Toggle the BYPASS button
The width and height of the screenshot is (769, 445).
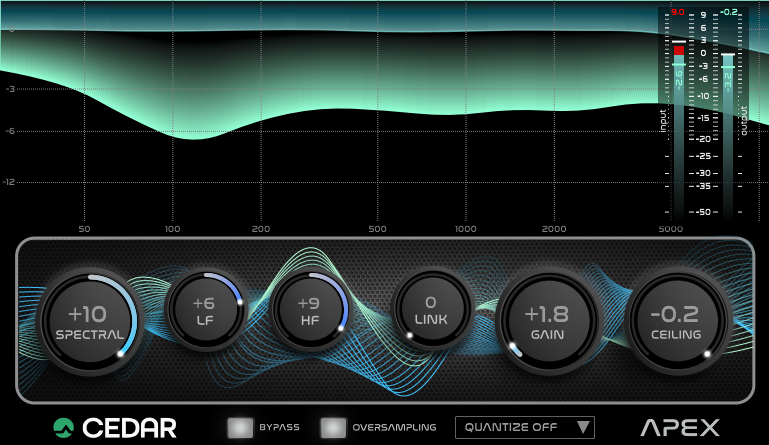pyautogui.click(x=240, y=427)
